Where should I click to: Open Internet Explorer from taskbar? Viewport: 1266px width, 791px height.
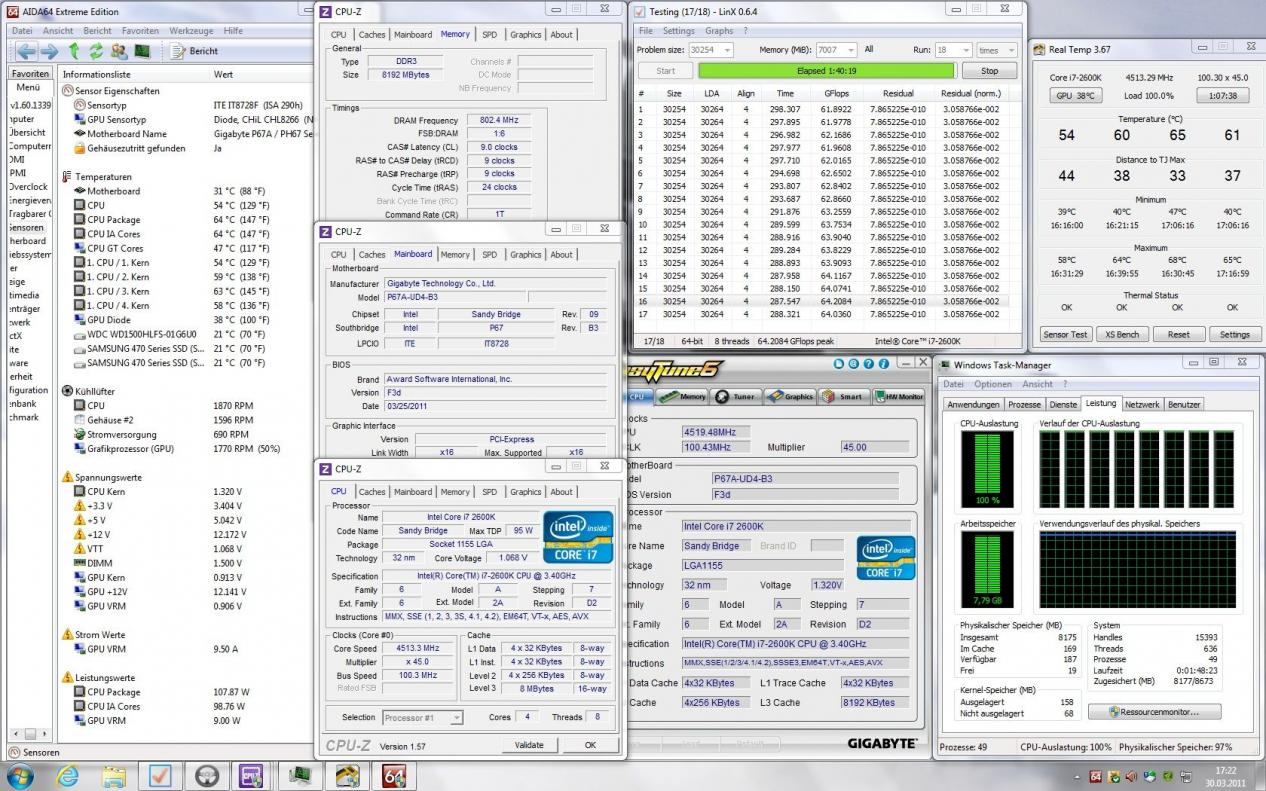68,775
